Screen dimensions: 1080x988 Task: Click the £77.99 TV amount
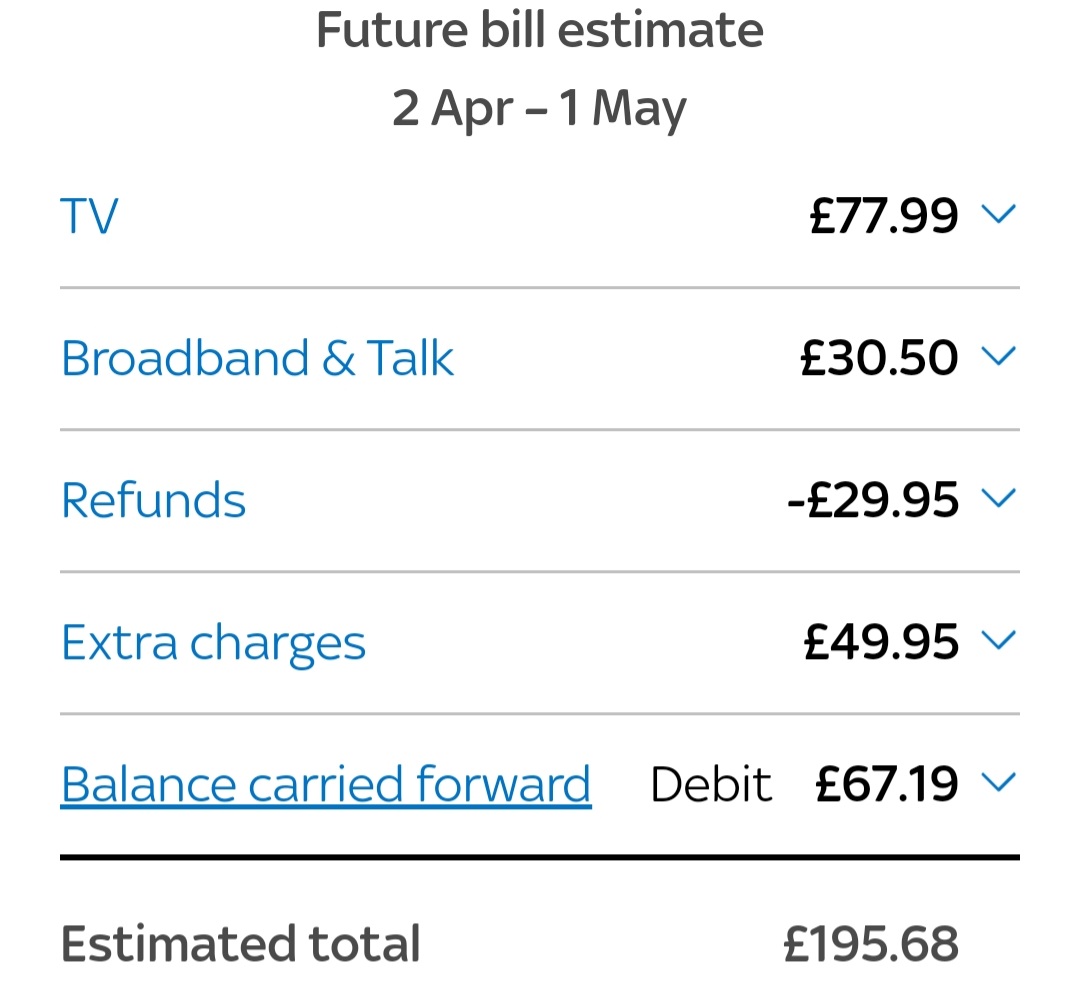coord(883,216)
